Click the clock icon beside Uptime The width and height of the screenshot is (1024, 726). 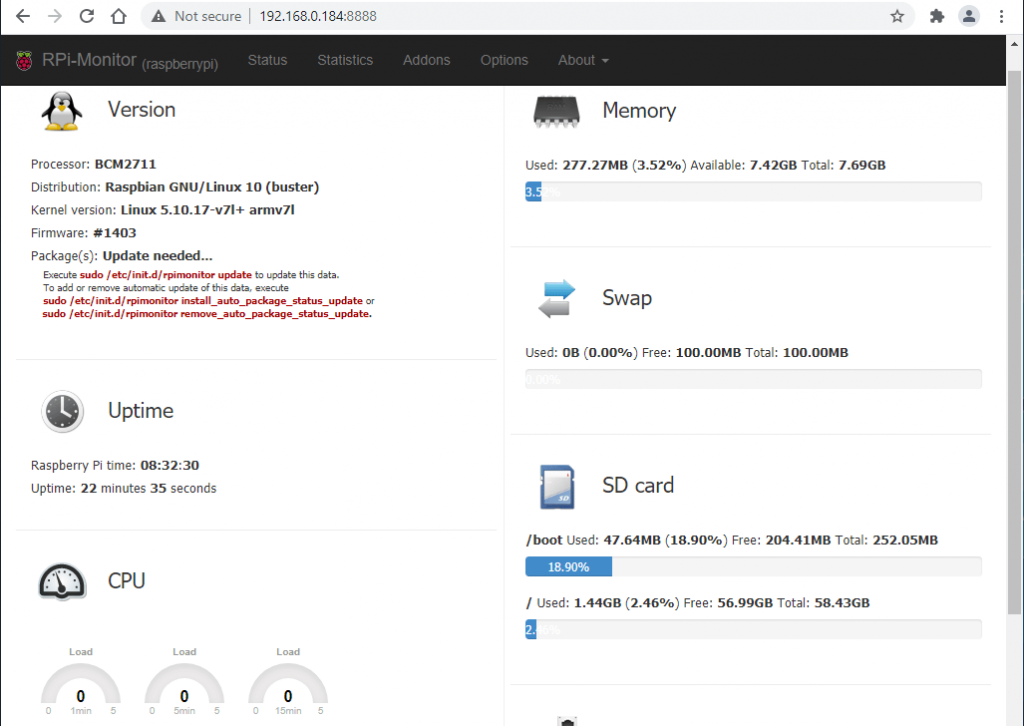[62, 411]
